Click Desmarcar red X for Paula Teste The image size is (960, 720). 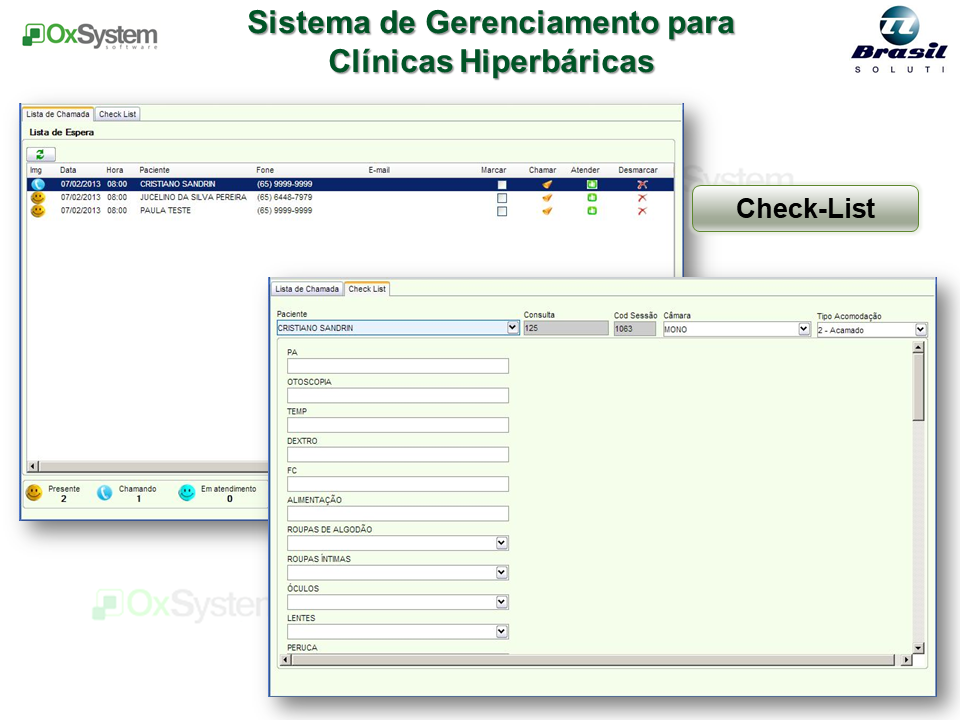[642, 211]
